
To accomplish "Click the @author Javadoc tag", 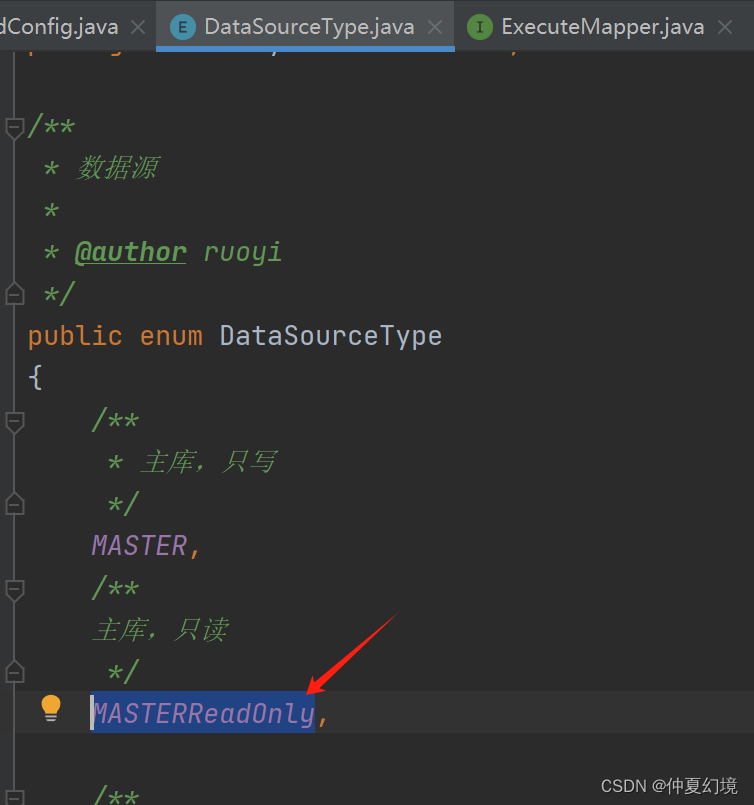I will [x=130, y=253].
